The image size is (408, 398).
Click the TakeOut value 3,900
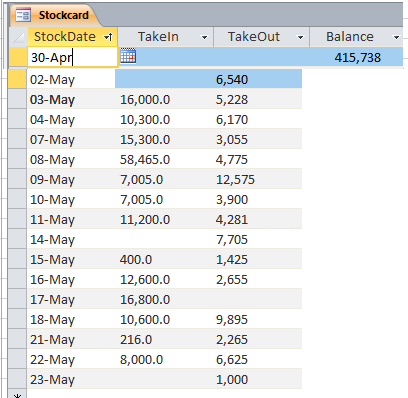[x=232, y=200]
